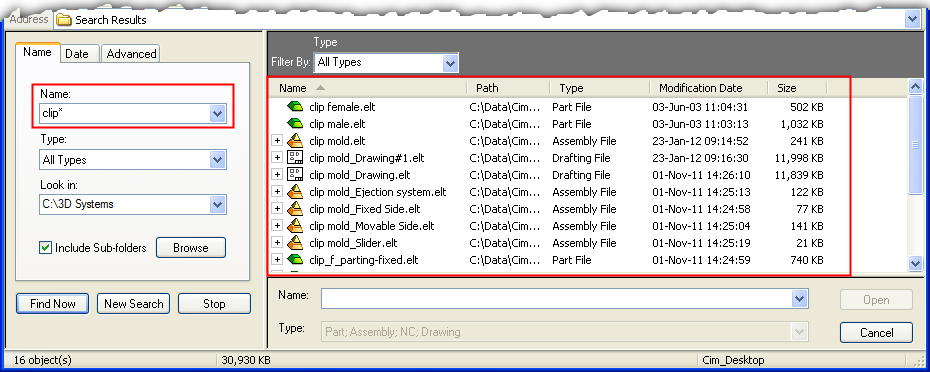The height and width of the screenshot is (372, 930).
Task: Open the Address bar dropdown arrow
Action: click(912, 20)
